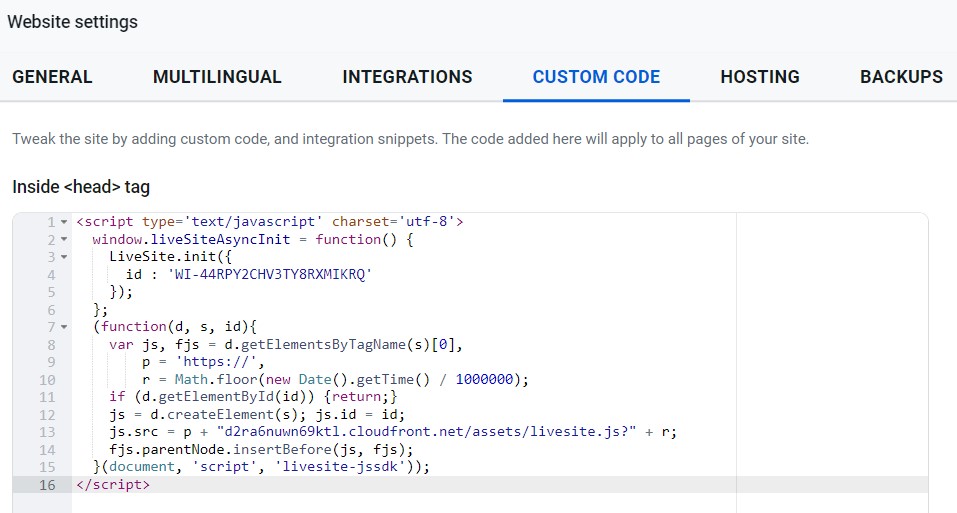This screenshot has height=513, width=957.
Task: Collapse the fold arrow on line 2
Action: [65, 240]
